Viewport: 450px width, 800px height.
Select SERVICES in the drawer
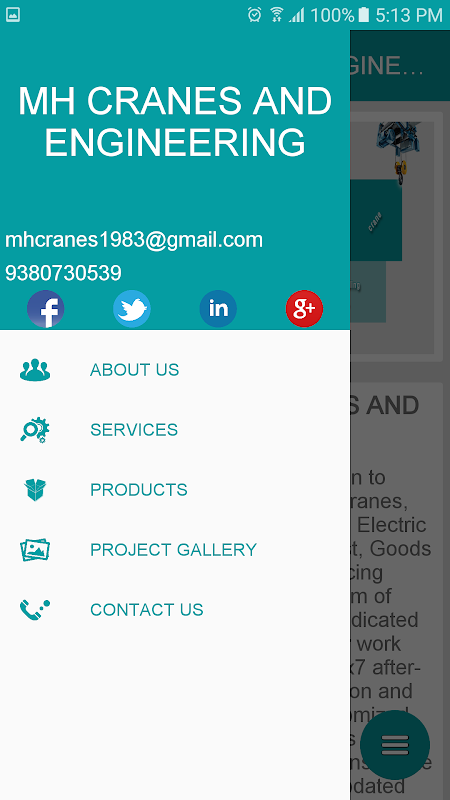[175, 430]
